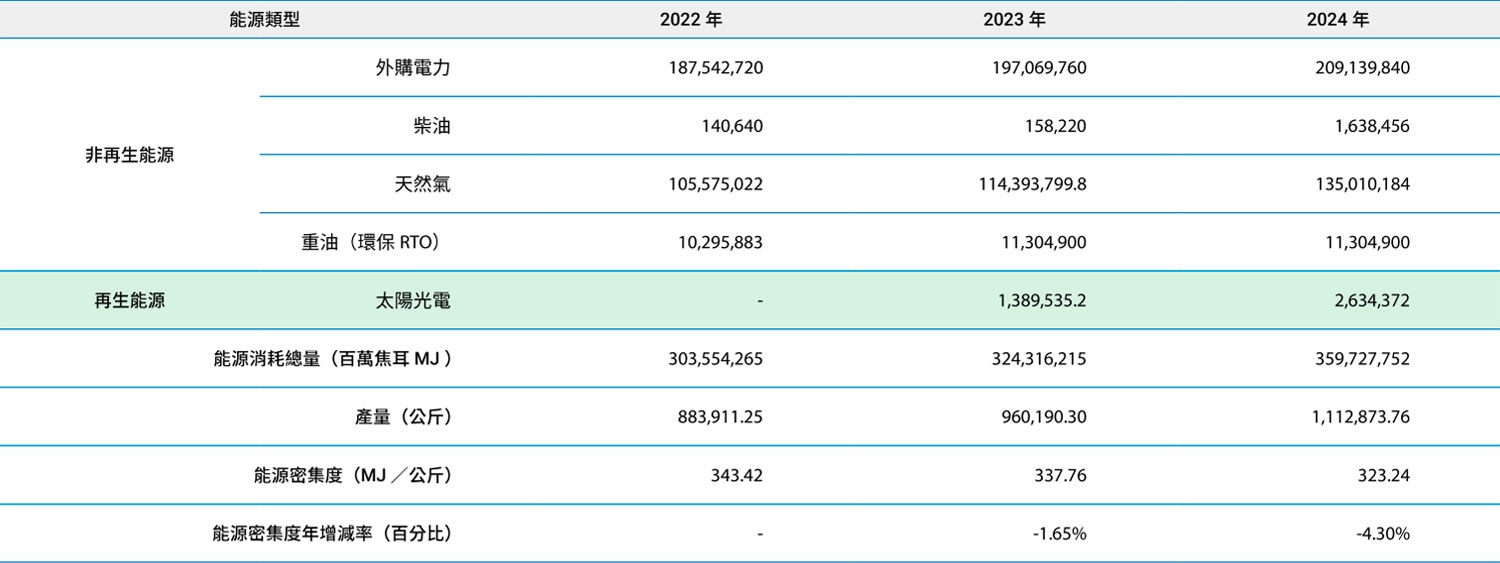Viewport: 1500px width, 563px height.
Task: Click the 能源密集度年增減率 row label
Action: click(332, 534)
